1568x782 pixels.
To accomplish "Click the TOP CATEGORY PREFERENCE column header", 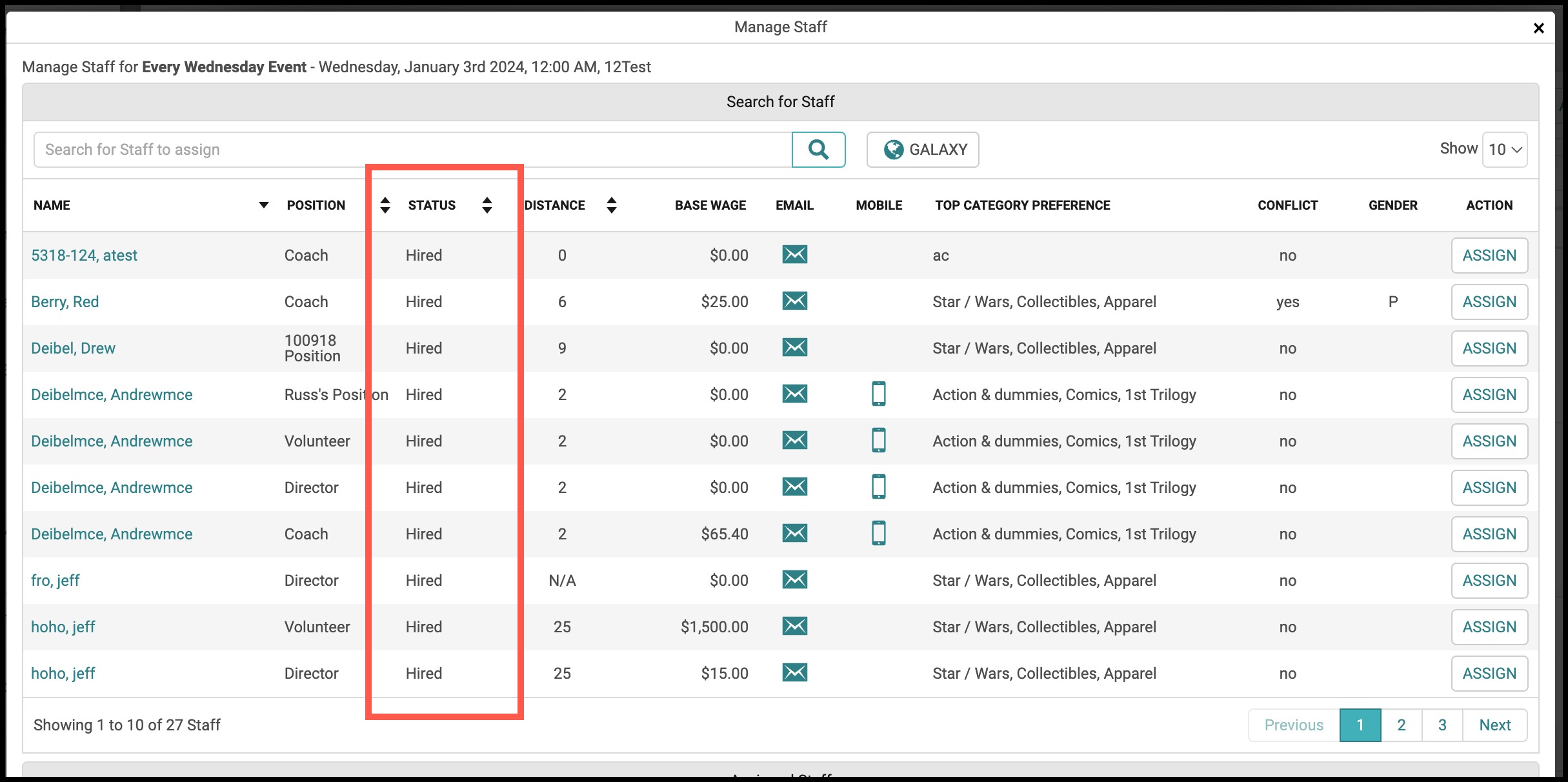I will click(1023, 205).
